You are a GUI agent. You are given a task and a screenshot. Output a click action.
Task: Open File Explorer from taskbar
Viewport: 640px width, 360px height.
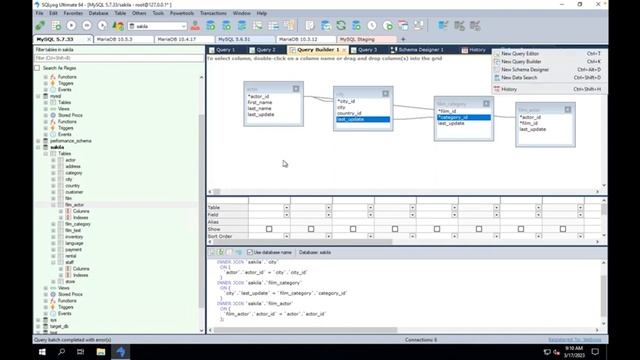click(x=101, y=351)
